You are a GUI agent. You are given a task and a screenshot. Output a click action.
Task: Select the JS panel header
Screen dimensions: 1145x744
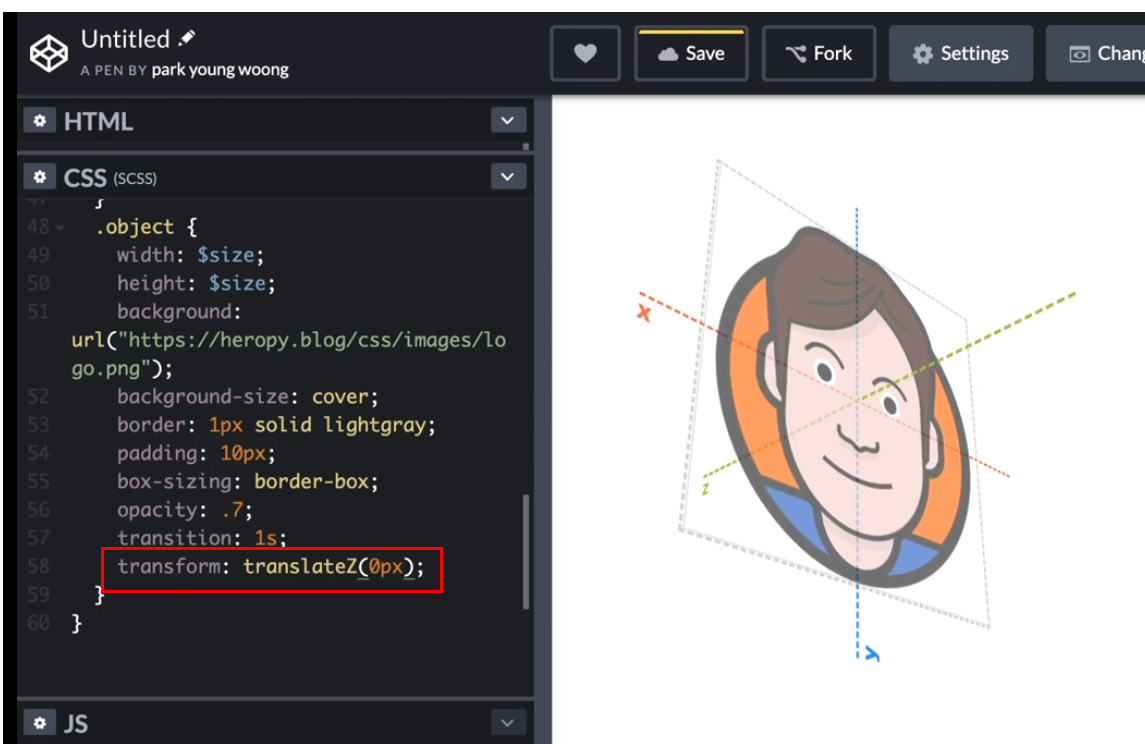[x=76, y=723]
